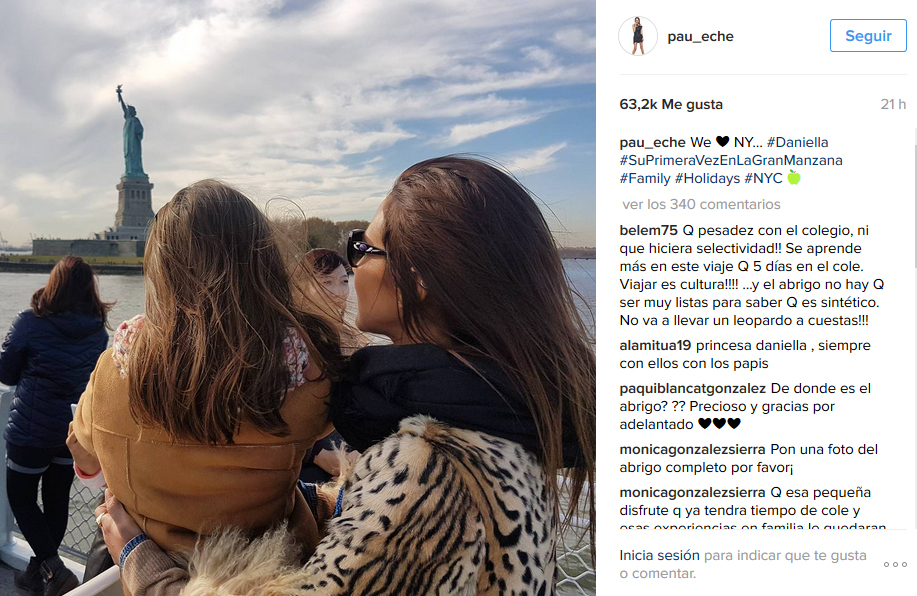Open the Statue of Liberty post photo

pyautogui.click(x=298, y=298)
